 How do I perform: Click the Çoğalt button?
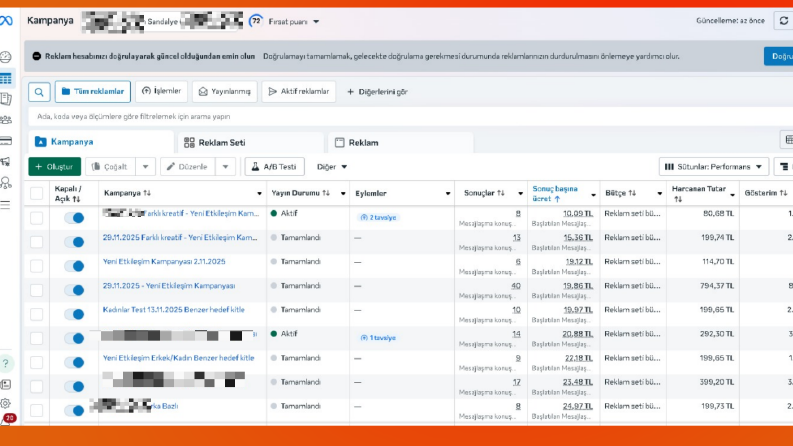[x=110, y=167]
